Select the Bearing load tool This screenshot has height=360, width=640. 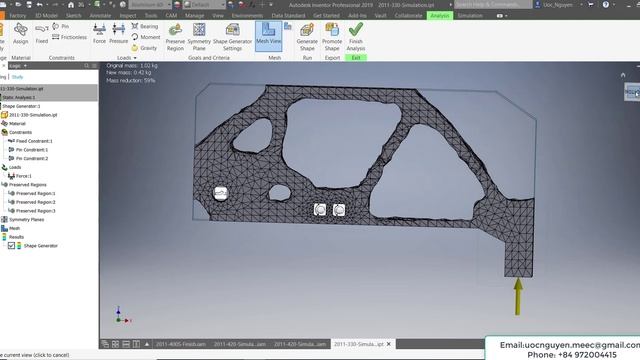pos(144,26)
